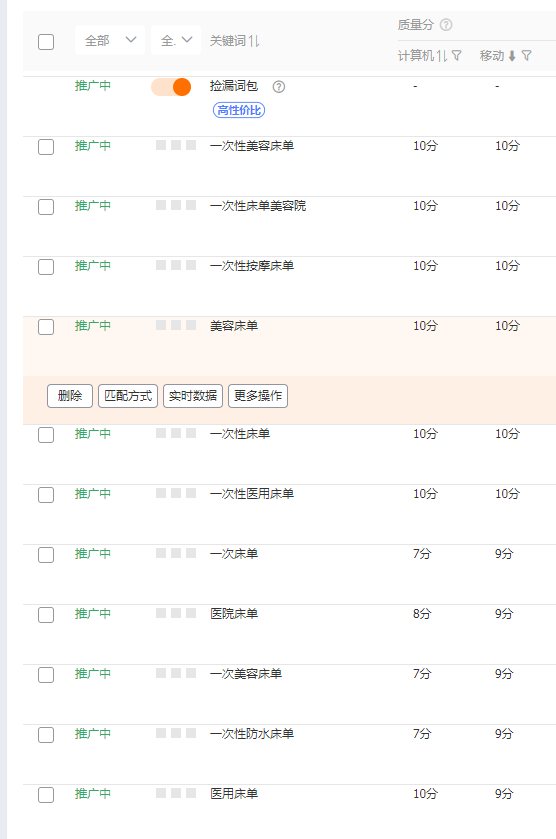Open the 全部 status dropdown
This screenshot has width=556, height=839.
(x=110, y=40)
